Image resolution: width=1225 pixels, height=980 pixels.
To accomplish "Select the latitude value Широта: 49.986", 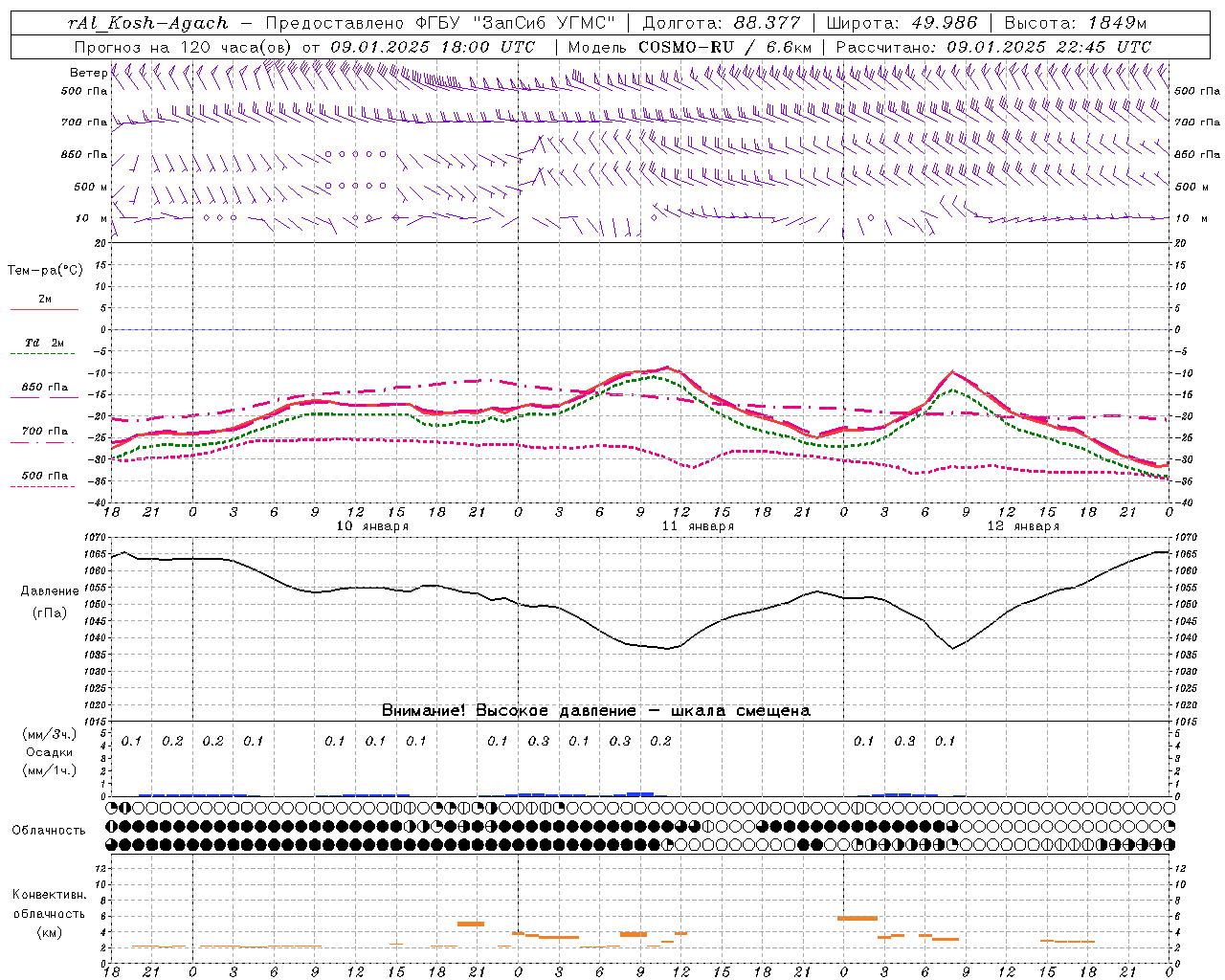I will (902, 23).
